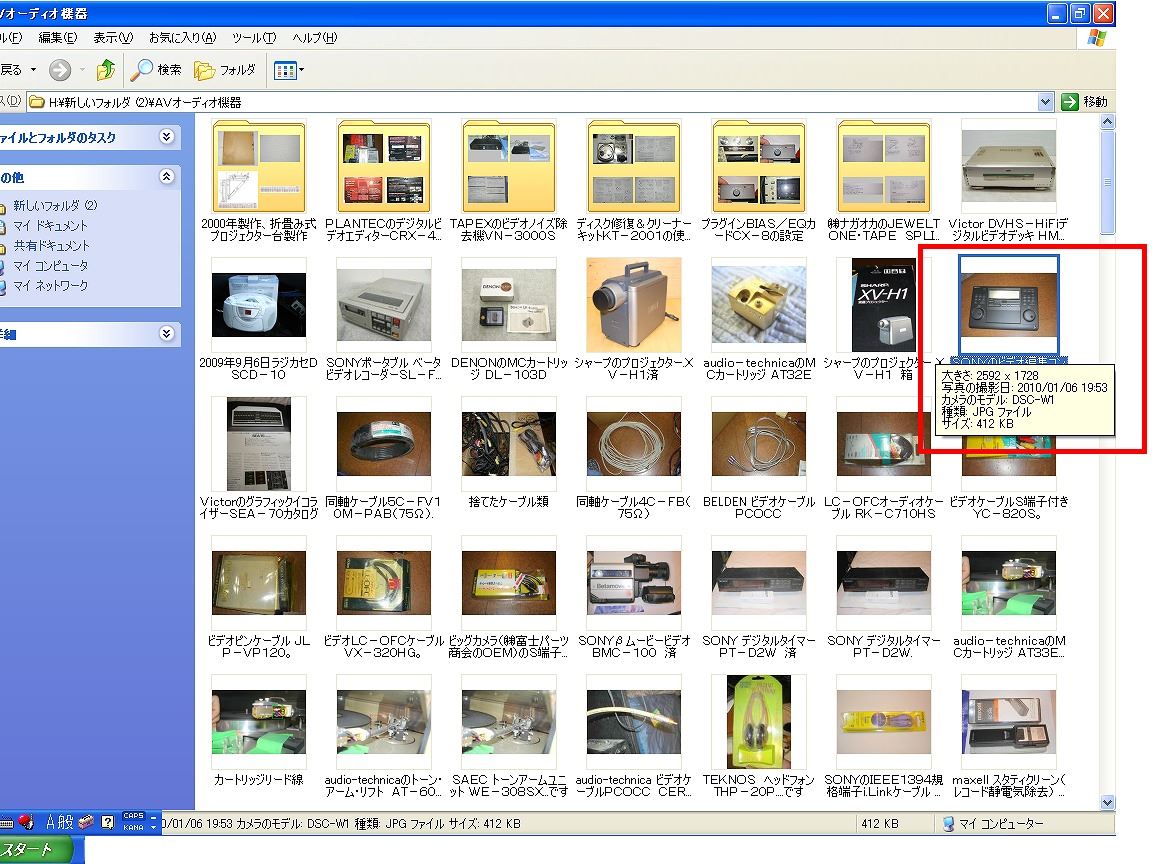Select the audio-technica AT33E cartridge thumbnail
This screenshot has width=1152, height=864.
1008,583
